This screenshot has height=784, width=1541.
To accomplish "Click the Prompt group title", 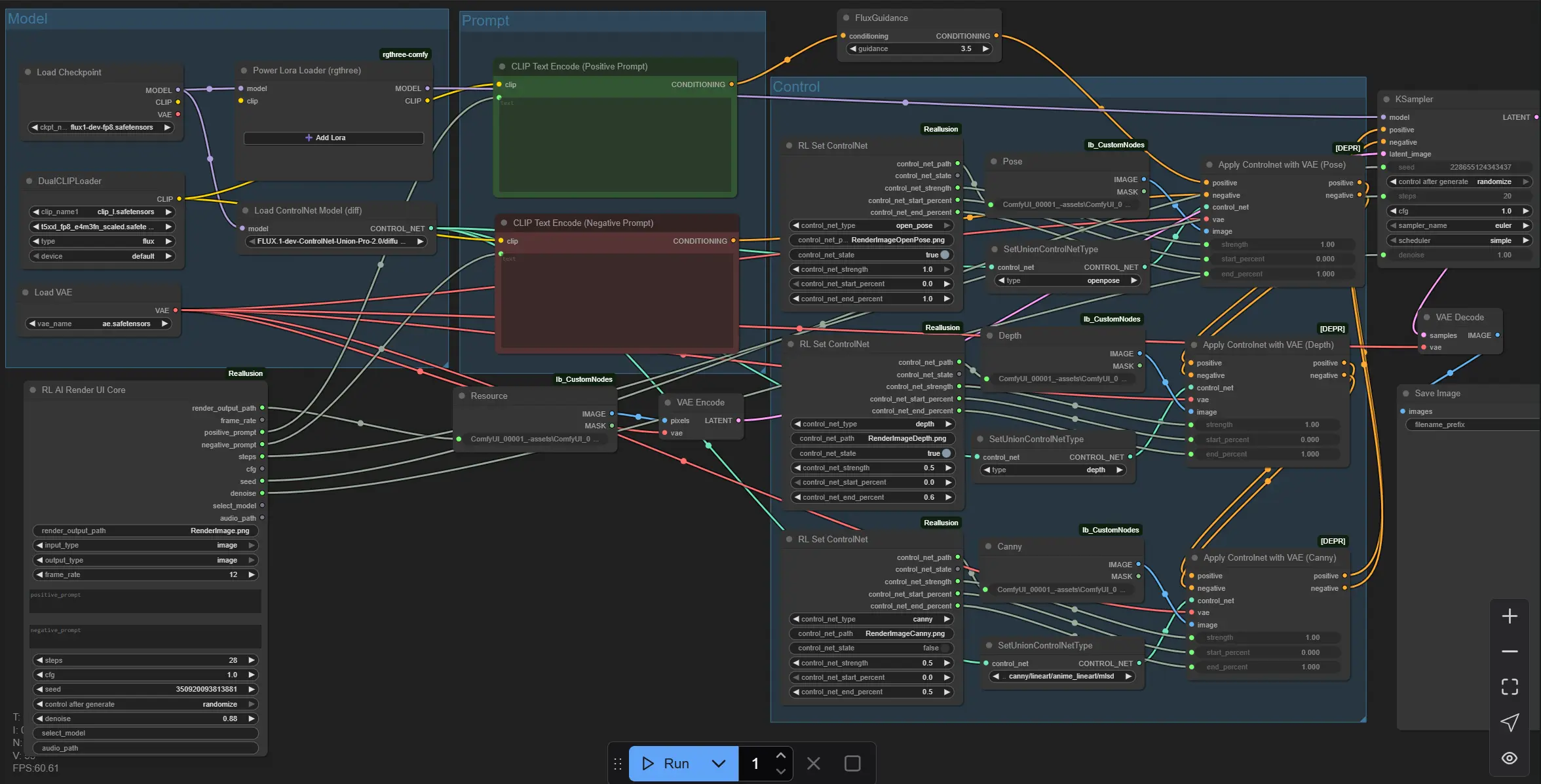I will click(x=485, y=20).
